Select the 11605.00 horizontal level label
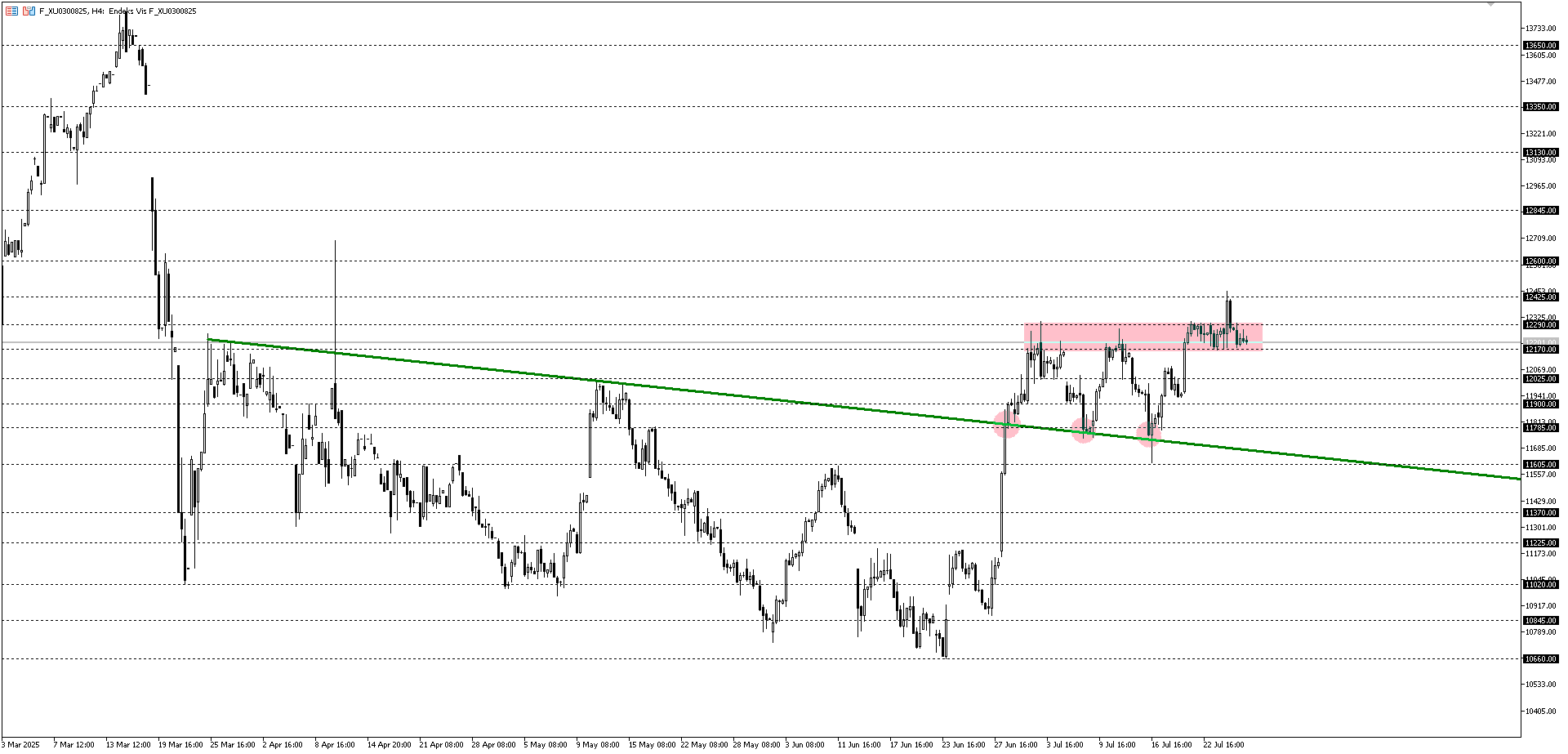 click(x=1541, y=464)
